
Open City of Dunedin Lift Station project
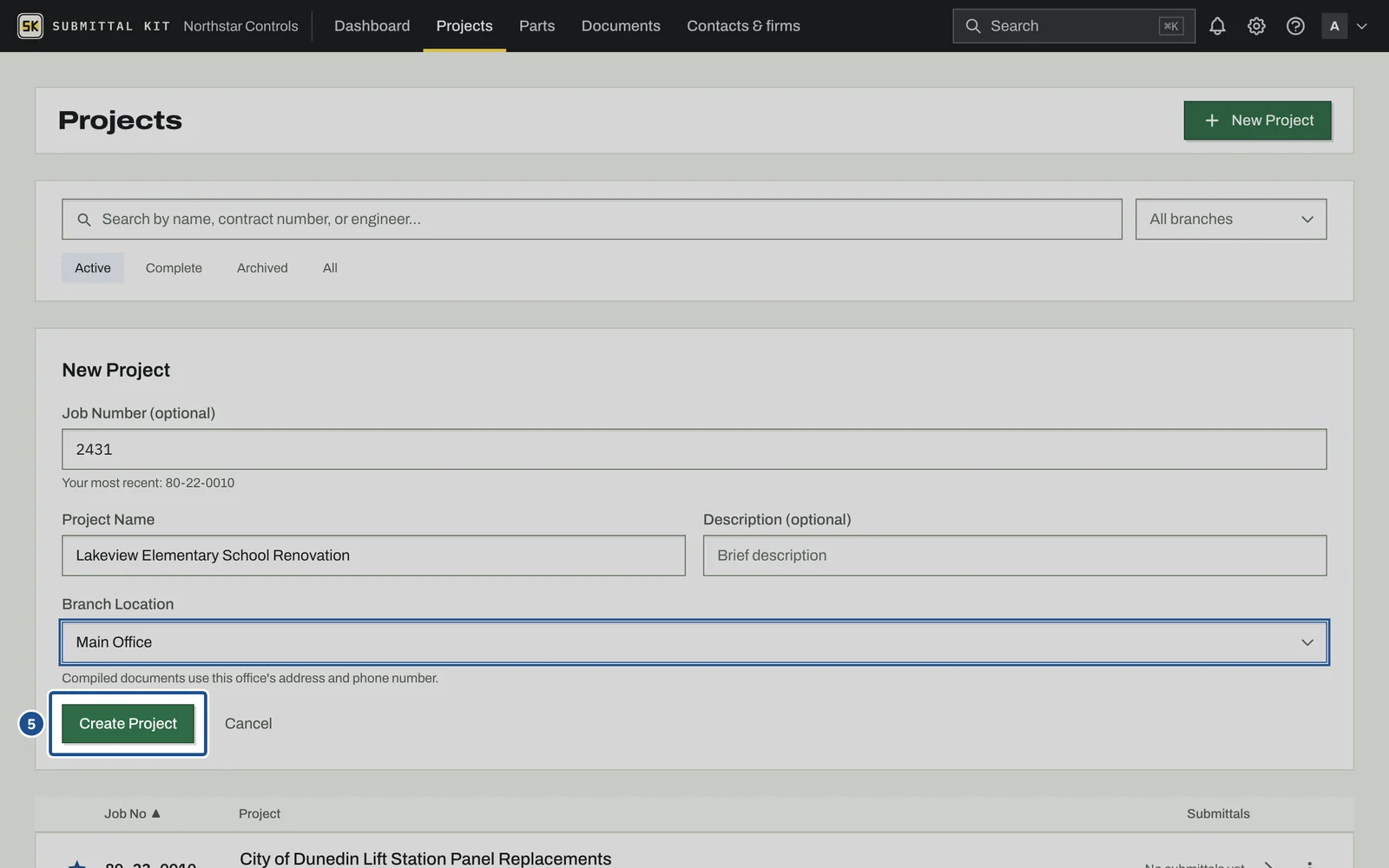pyautogui.click(x=425, y=858)
